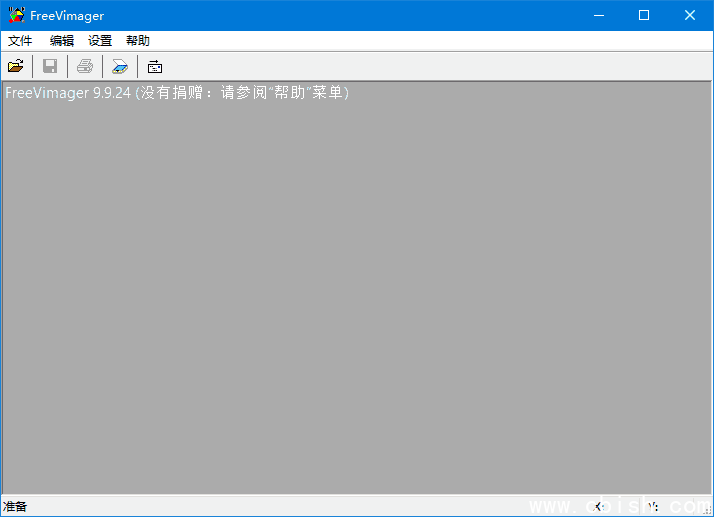Open the 编辑 menu
714x517 pixels.
(61, 41)
